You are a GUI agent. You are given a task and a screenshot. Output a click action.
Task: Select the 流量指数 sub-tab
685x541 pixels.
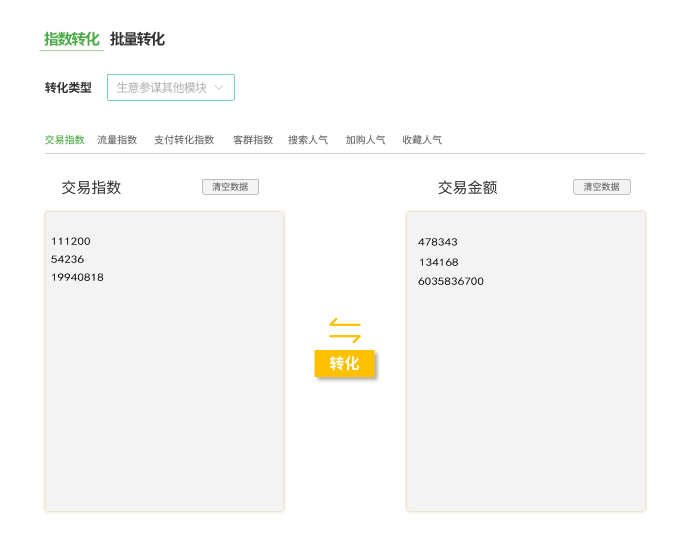tap(117, 140)
